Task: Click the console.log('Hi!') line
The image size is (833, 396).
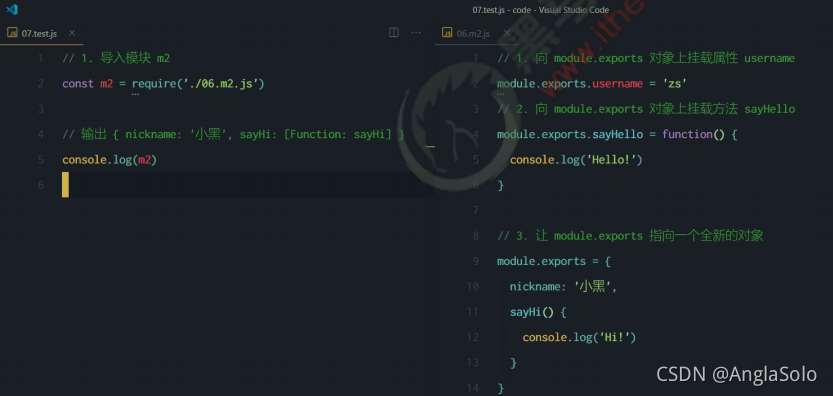Action: point(579,338)
